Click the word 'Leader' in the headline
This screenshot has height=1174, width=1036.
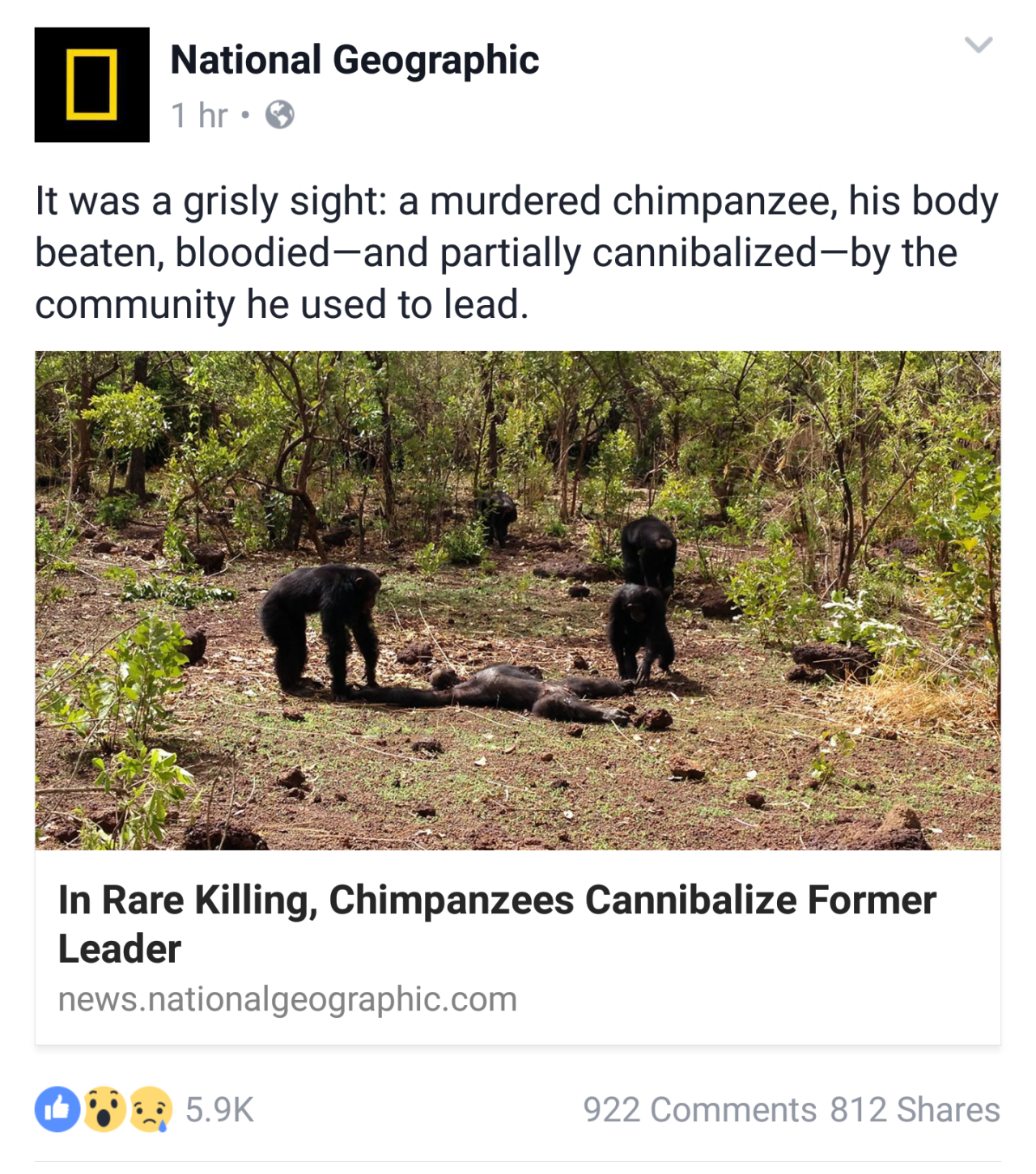120,948
